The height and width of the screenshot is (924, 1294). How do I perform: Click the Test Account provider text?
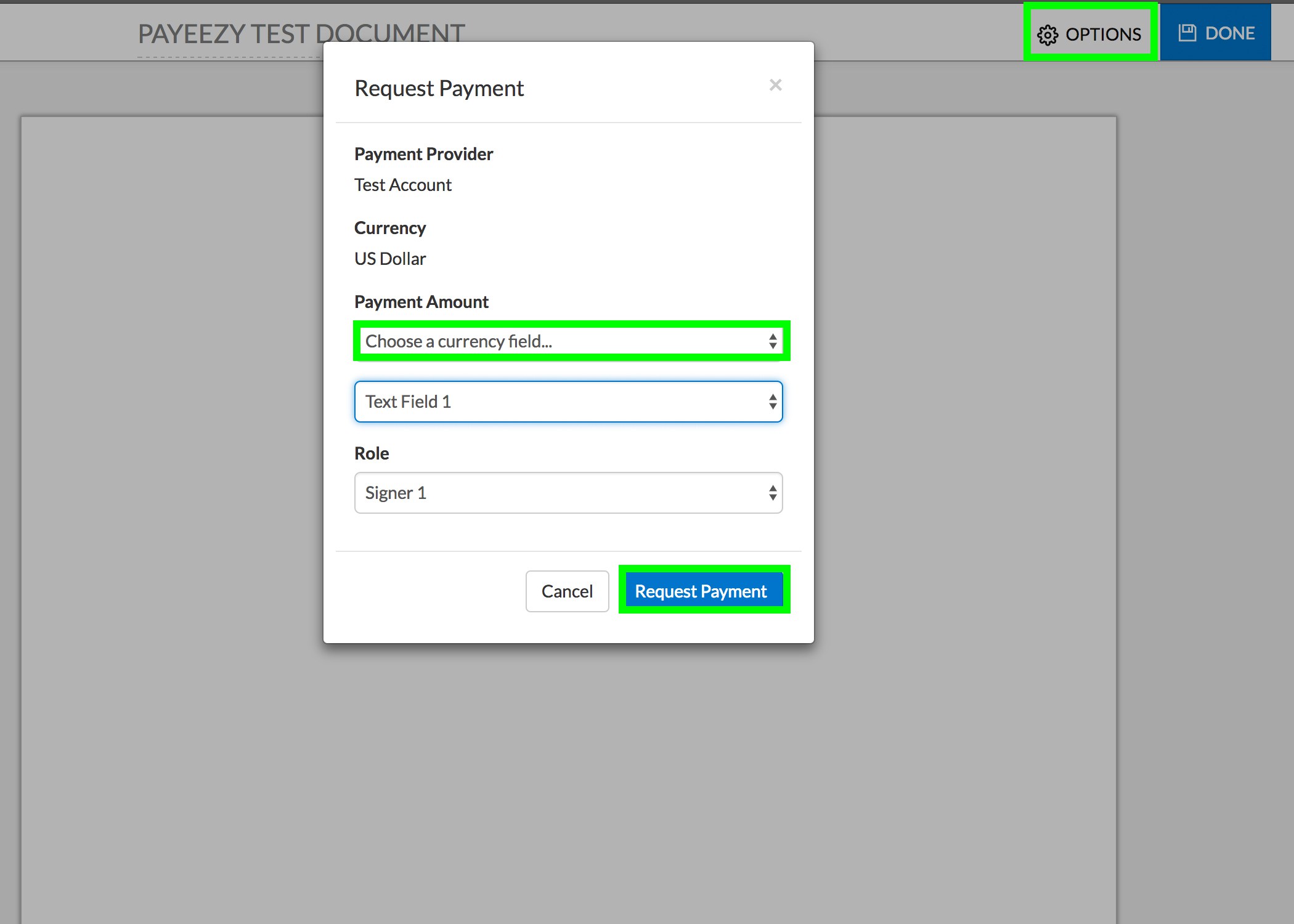(403, 185)
